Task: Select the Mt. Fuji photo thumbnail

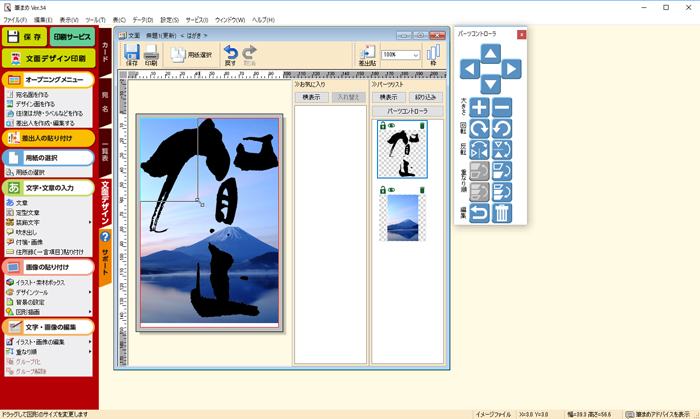Action: click(x=404, y=218)
